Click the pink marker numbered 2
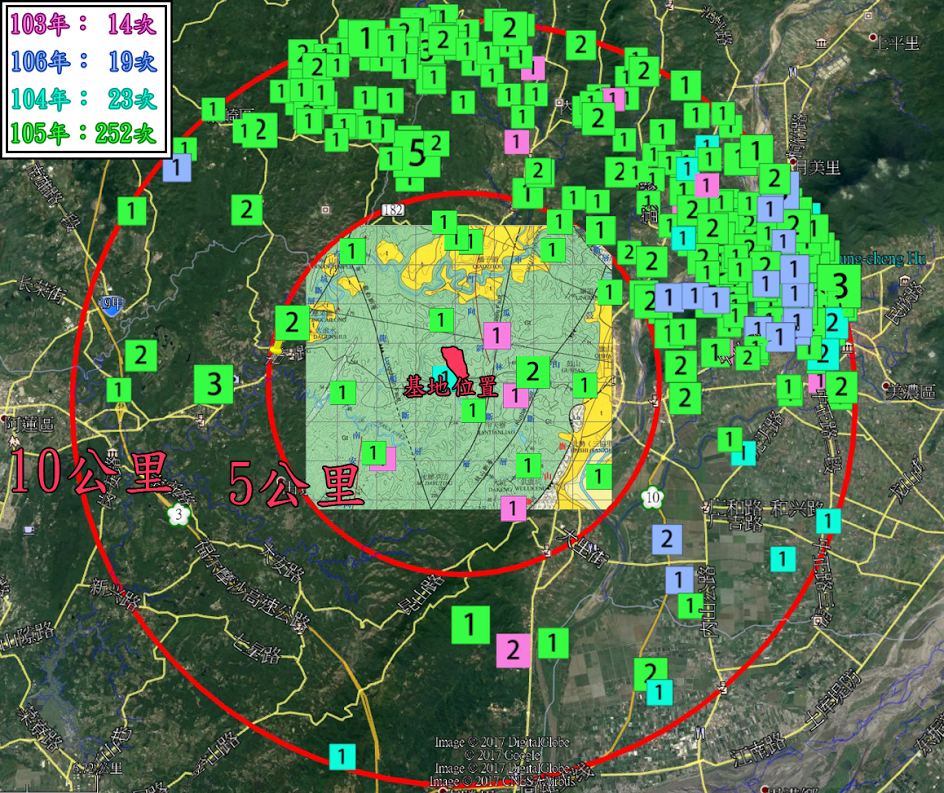The height and width of the screenshot is (793, 944). [513, 650]
